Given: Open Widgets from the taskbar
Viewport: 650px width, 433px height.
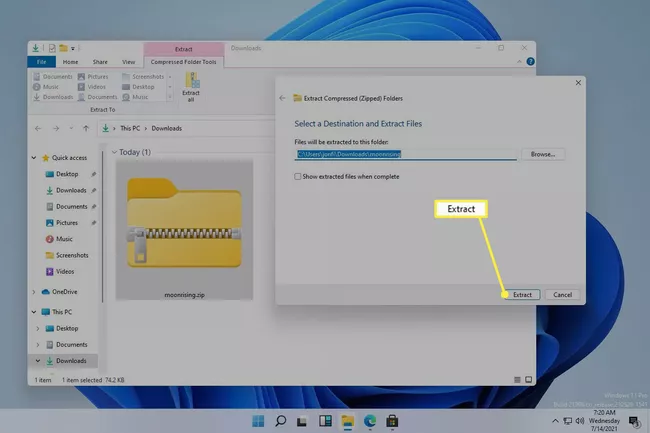Looking at the screenshot, I should 325,420.
